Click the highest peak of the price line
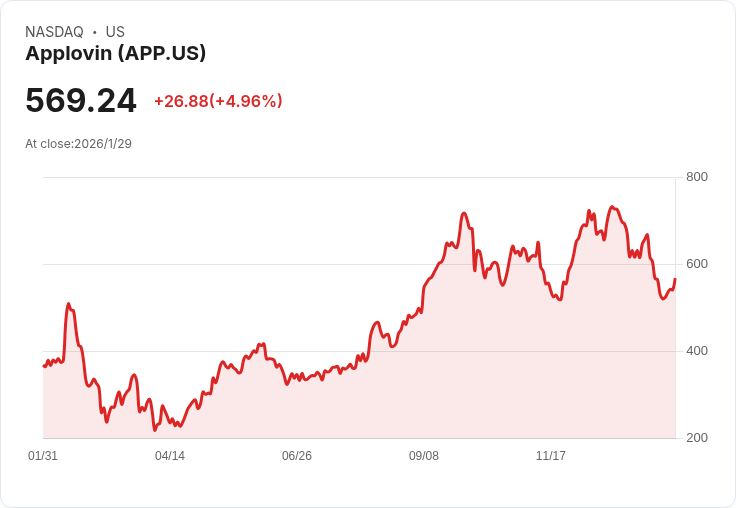Image resolution: width=736 pixels, height=508 pixels. click(x=612, y=207)
